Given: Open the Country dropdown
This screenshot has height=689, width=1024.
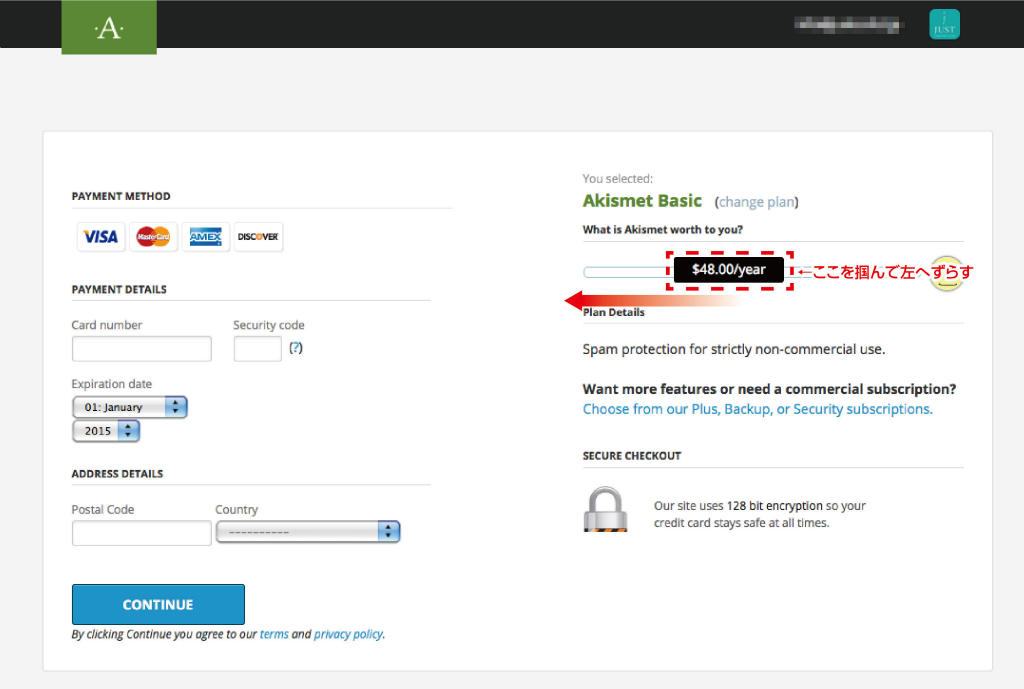Looking at the screenshot, I should click(x=308, y=532).
